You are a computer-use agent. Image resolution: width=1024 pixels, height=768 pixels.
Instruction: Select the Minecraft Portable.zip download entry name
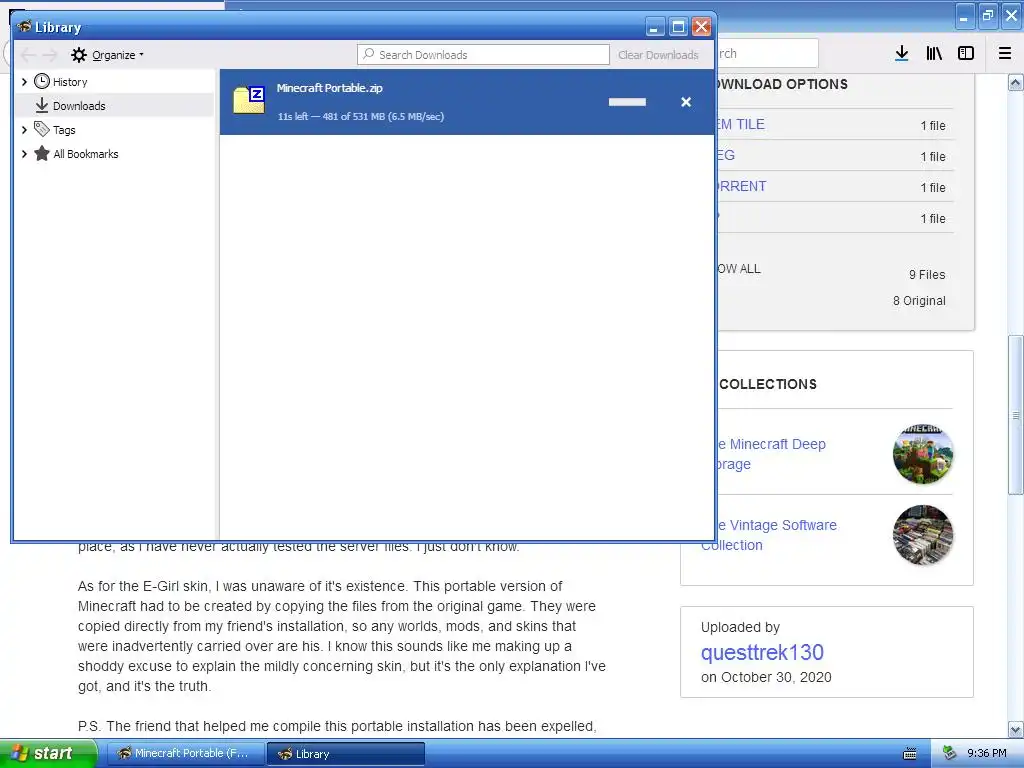[329, 88]
